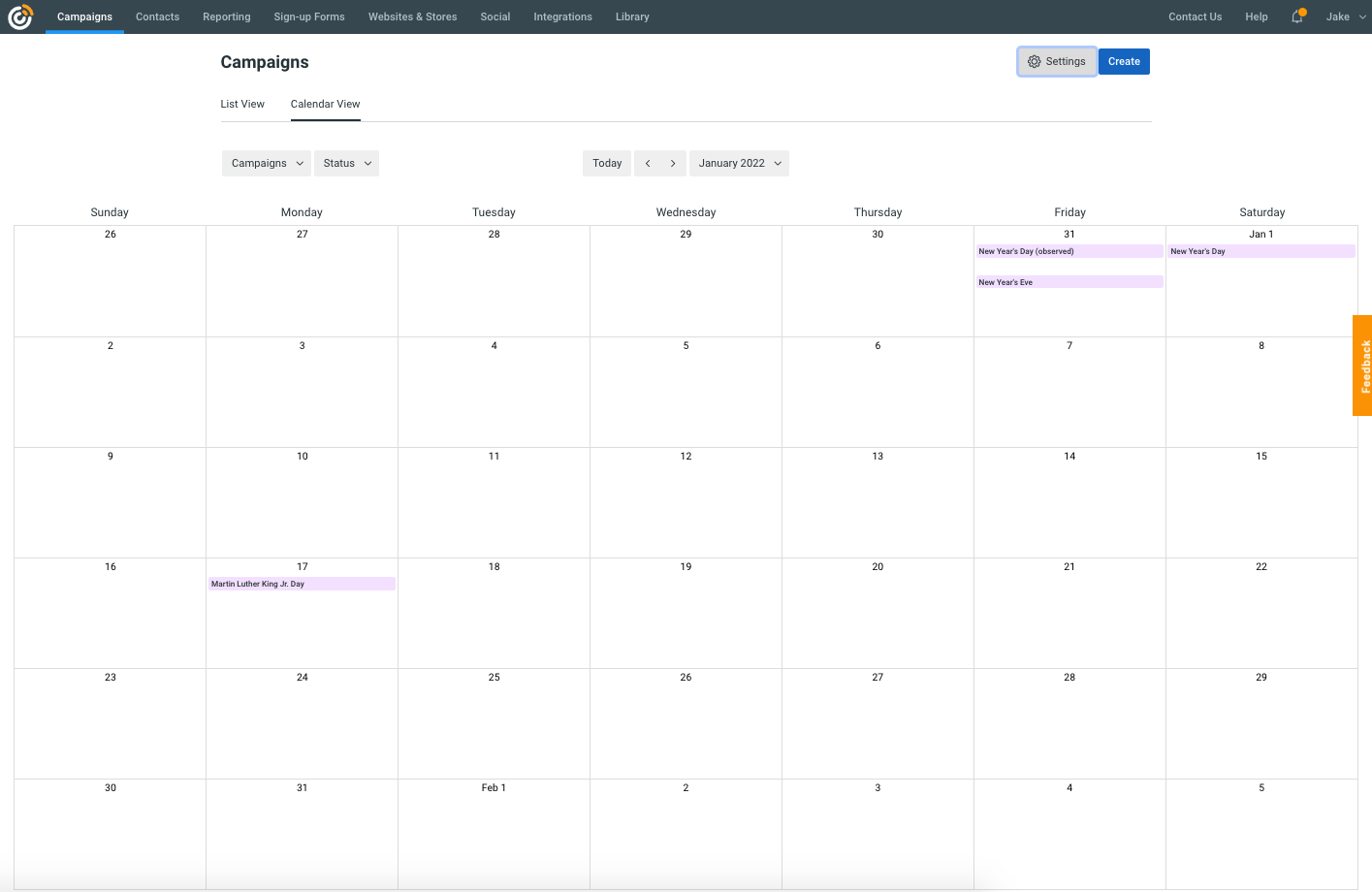Viewport: 1372px width, 892px height.
Task: Open the Help link
Action: point(1257,16)
